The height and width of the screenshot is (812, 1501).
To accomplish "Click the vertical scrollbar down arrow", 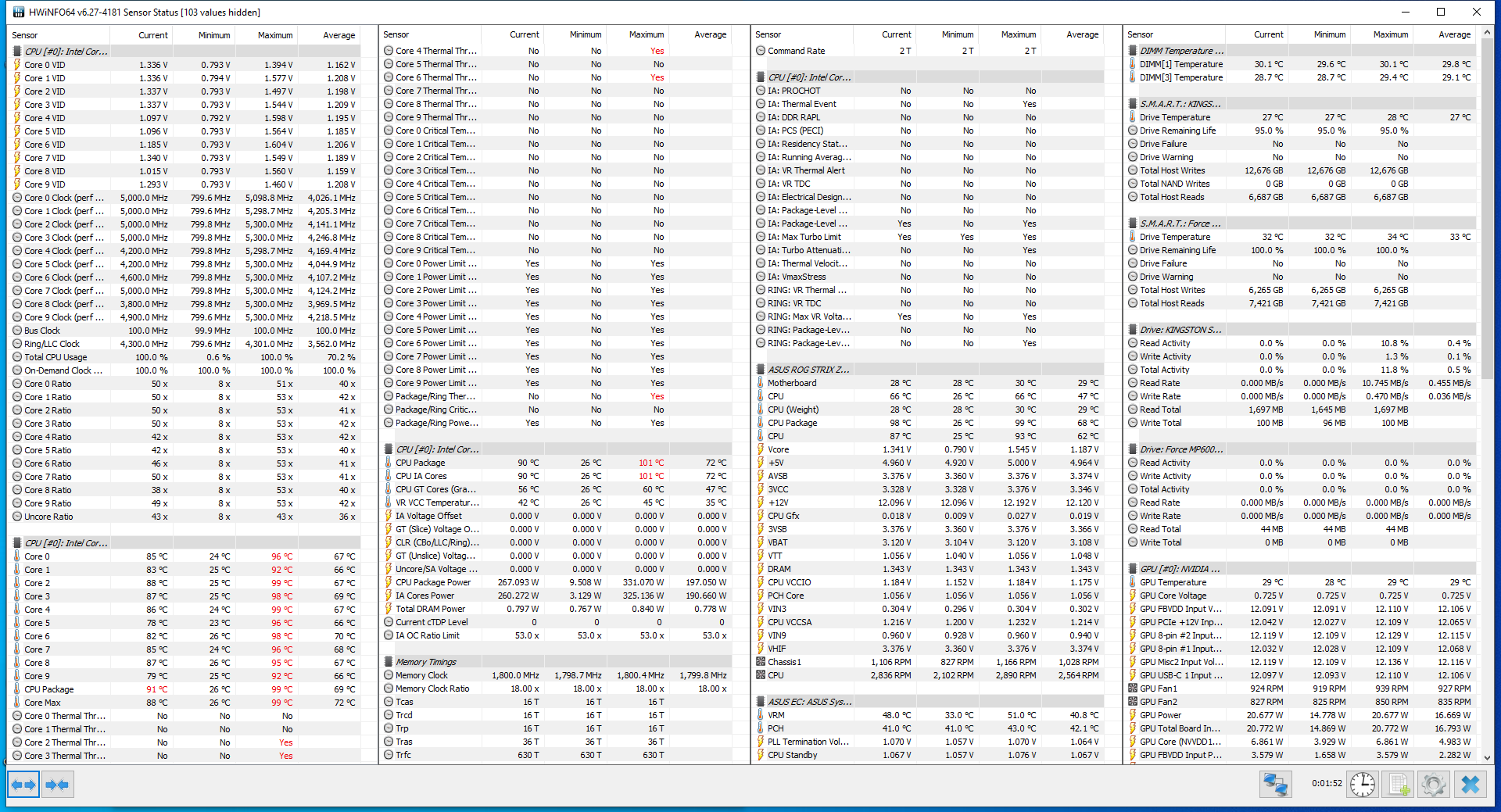I will point(1487,757).
